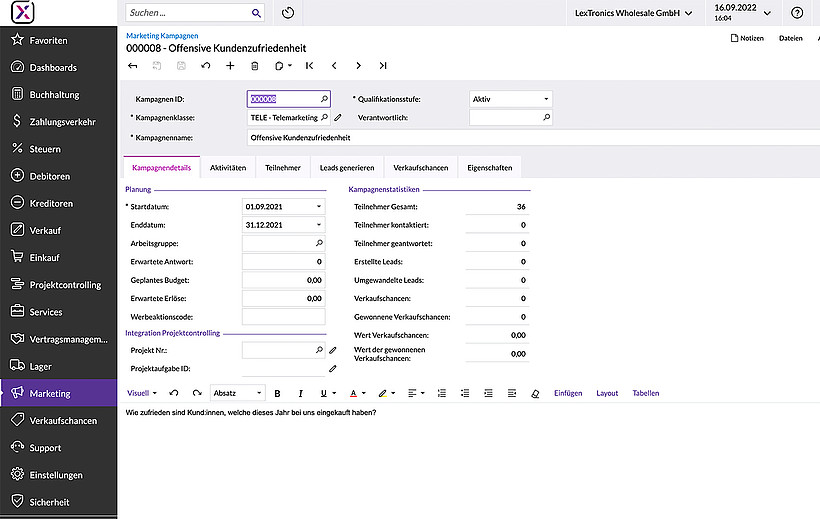
Task: Open the recent history clock icon
Action: [288, 13]
